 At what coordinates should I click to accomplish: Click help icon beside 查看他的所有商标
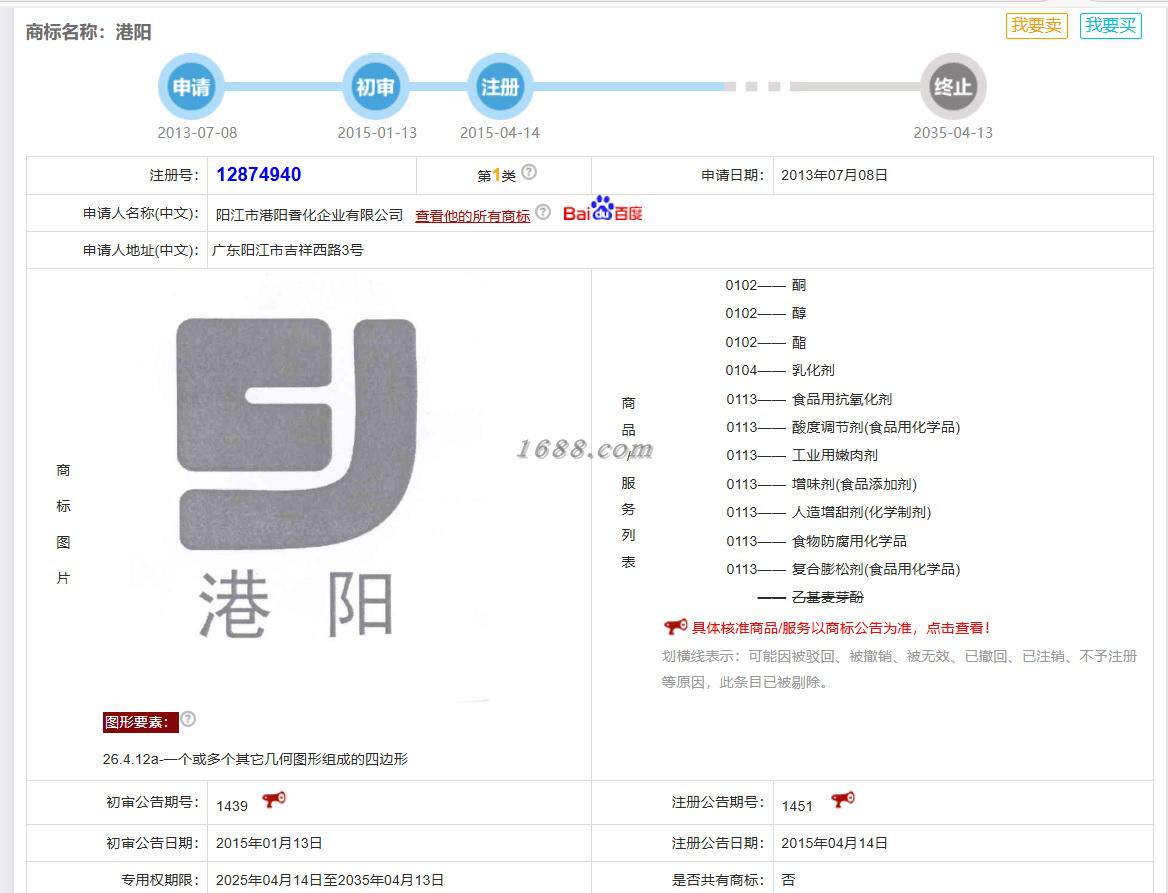coord(544,212)
